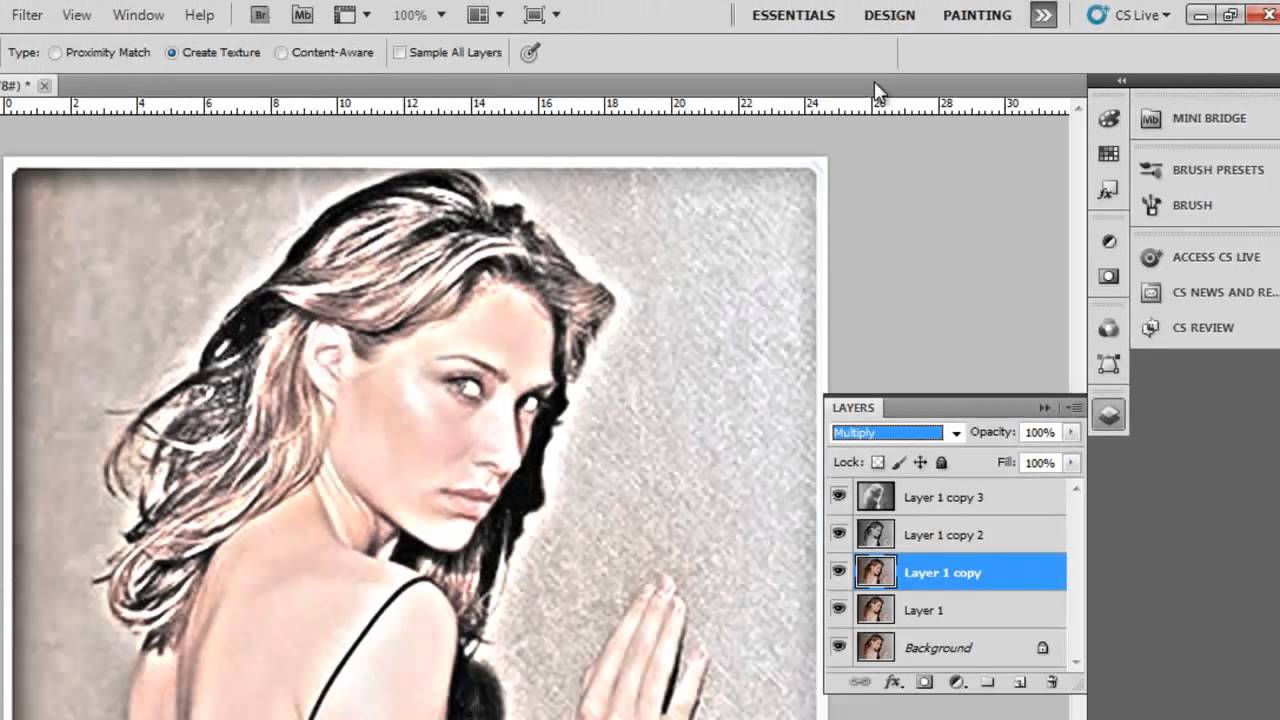
Task: Open the Styles panel fx icon
Action: 1108,190
